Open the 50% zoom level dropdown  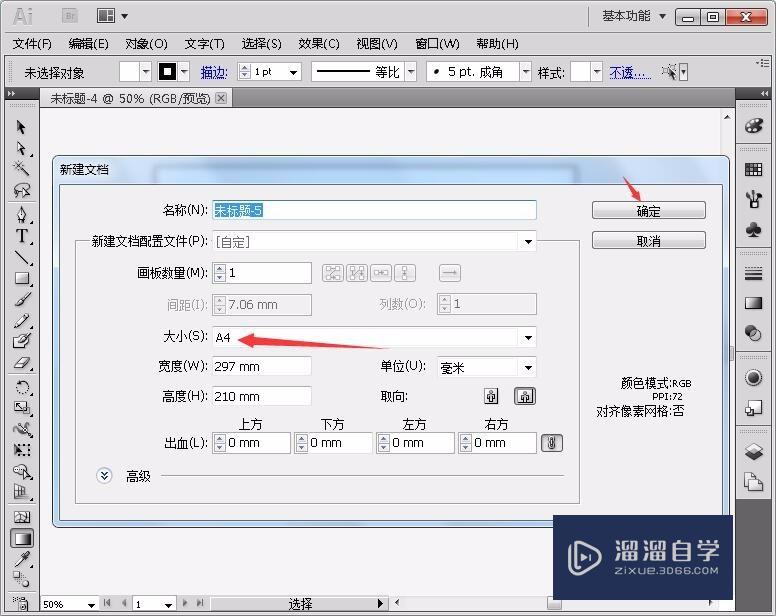coord(91,605)
